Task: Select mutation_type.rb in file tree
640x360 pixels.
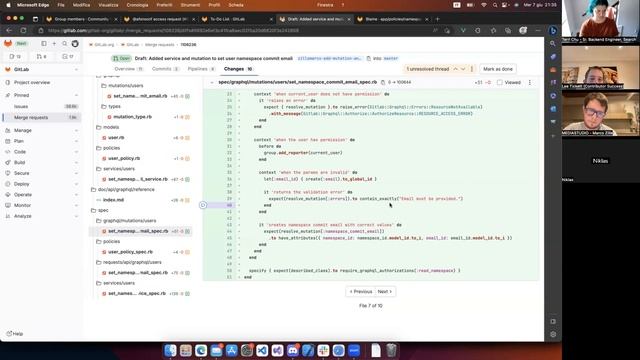Action: pyautogui.click(x=132, y=117)
